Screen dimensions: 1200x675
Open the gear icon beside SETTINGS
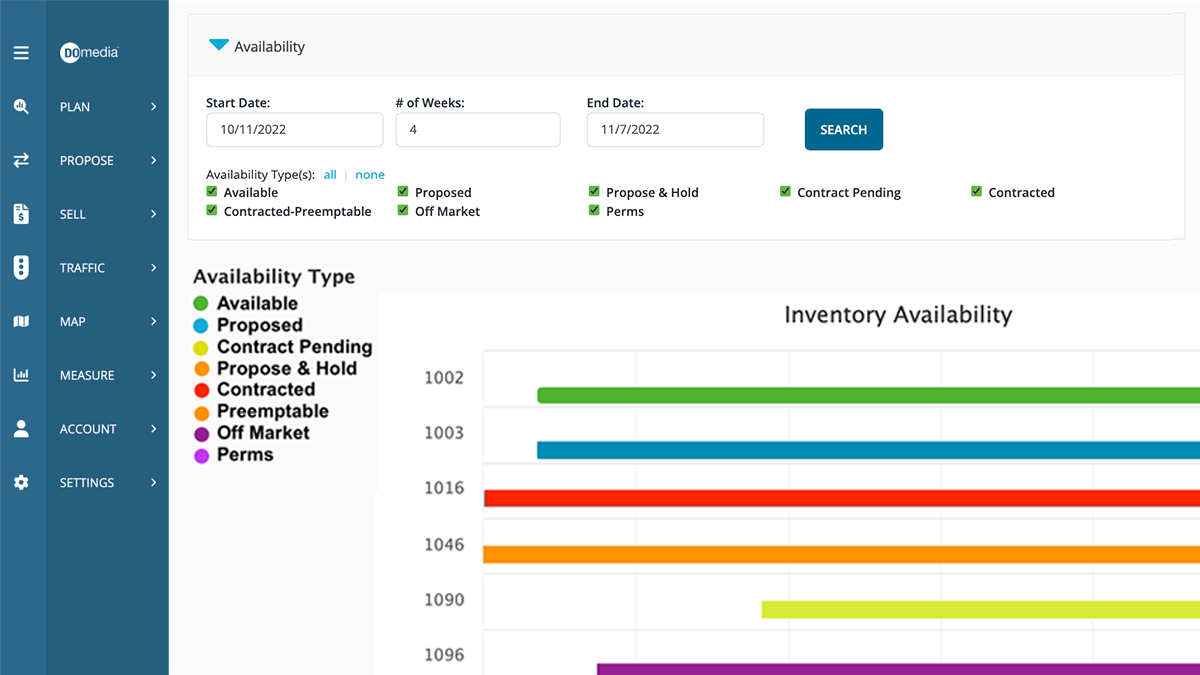(22, 482)
